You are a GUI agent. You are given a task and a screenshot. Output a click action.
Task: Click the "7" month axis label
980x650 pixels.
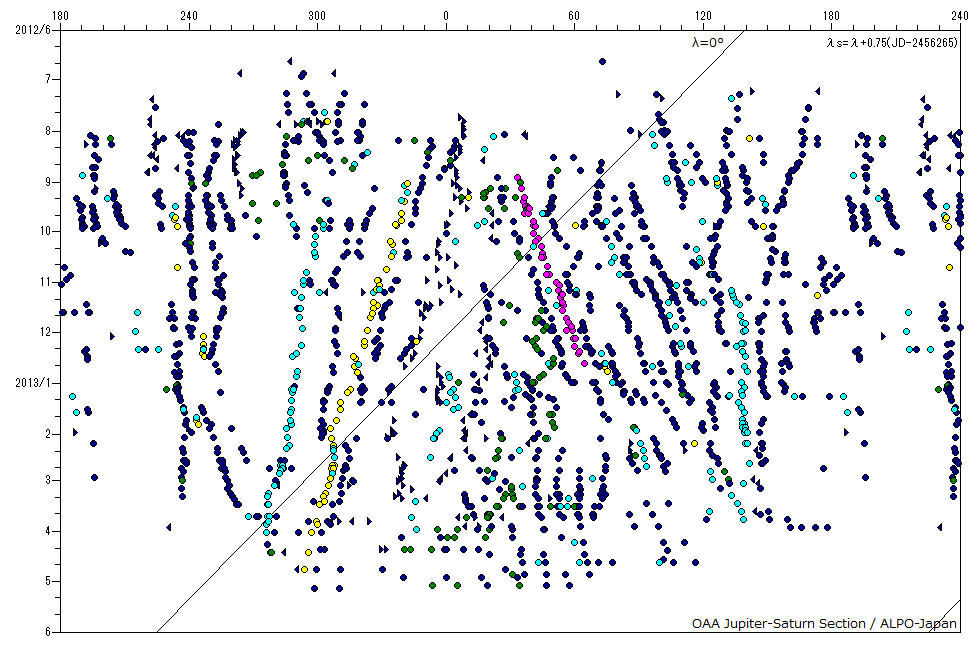click(48, 79)
